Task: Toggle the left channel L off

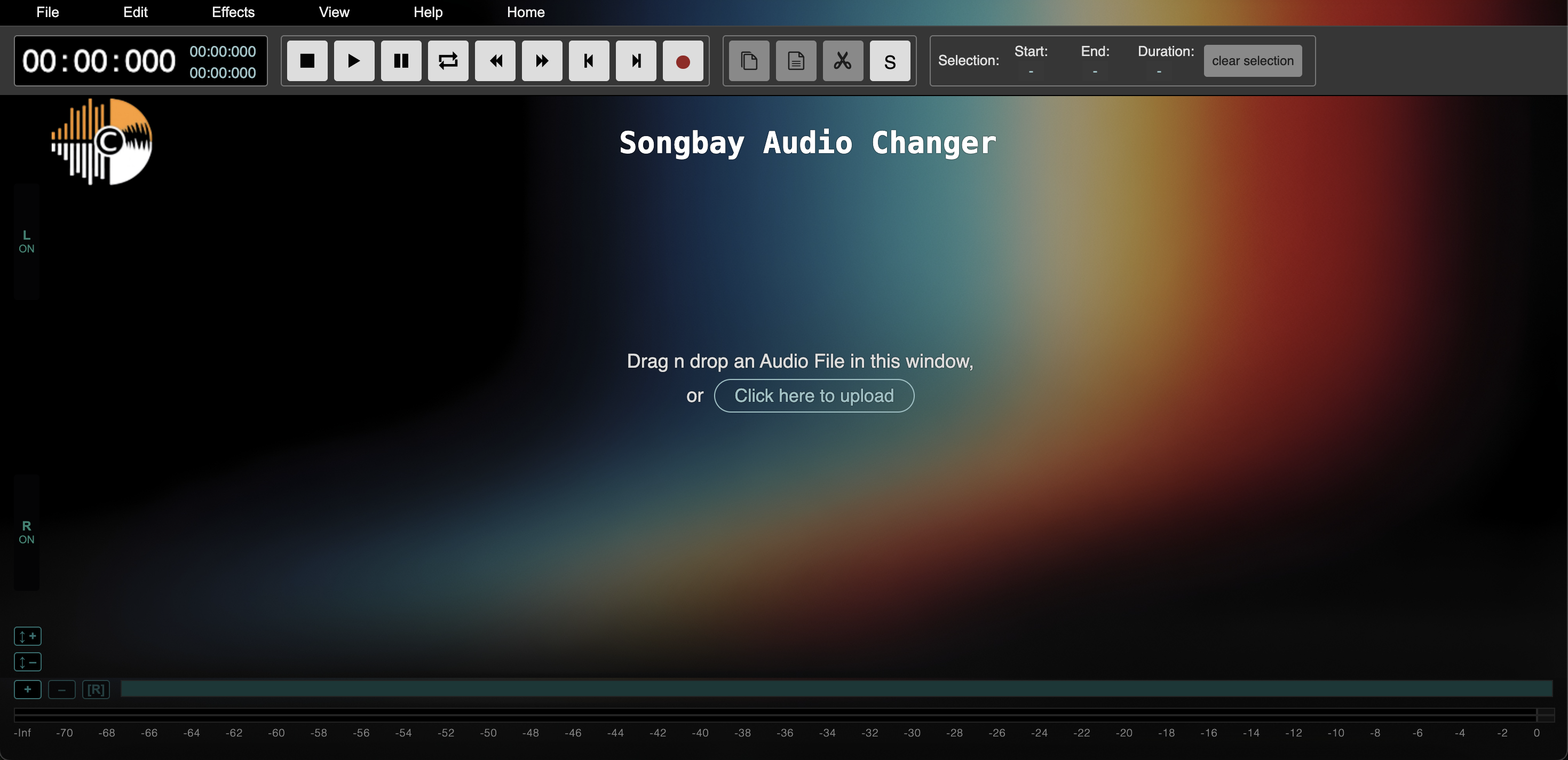Action: click(x=26, y=240)
